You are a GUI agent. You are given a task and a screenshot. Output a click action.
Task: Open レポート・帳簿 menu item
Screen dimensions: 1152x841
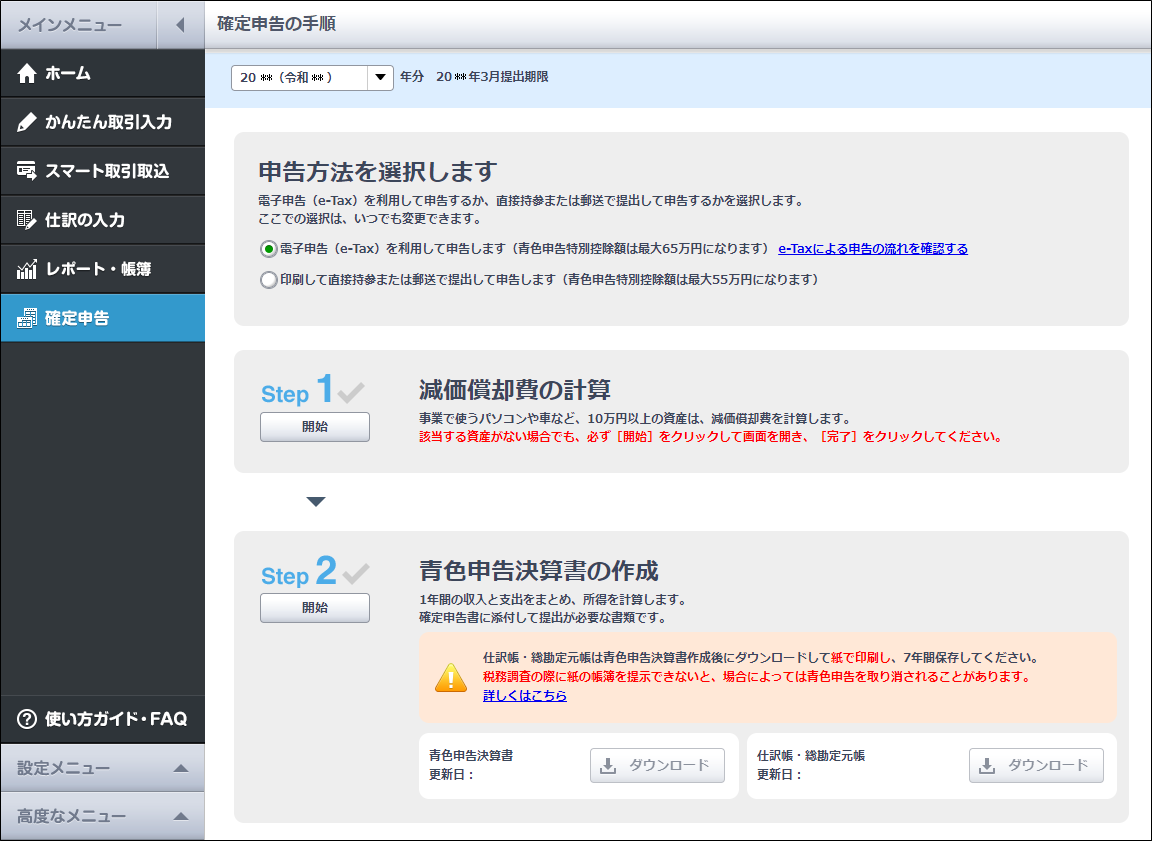coord(103,269)
